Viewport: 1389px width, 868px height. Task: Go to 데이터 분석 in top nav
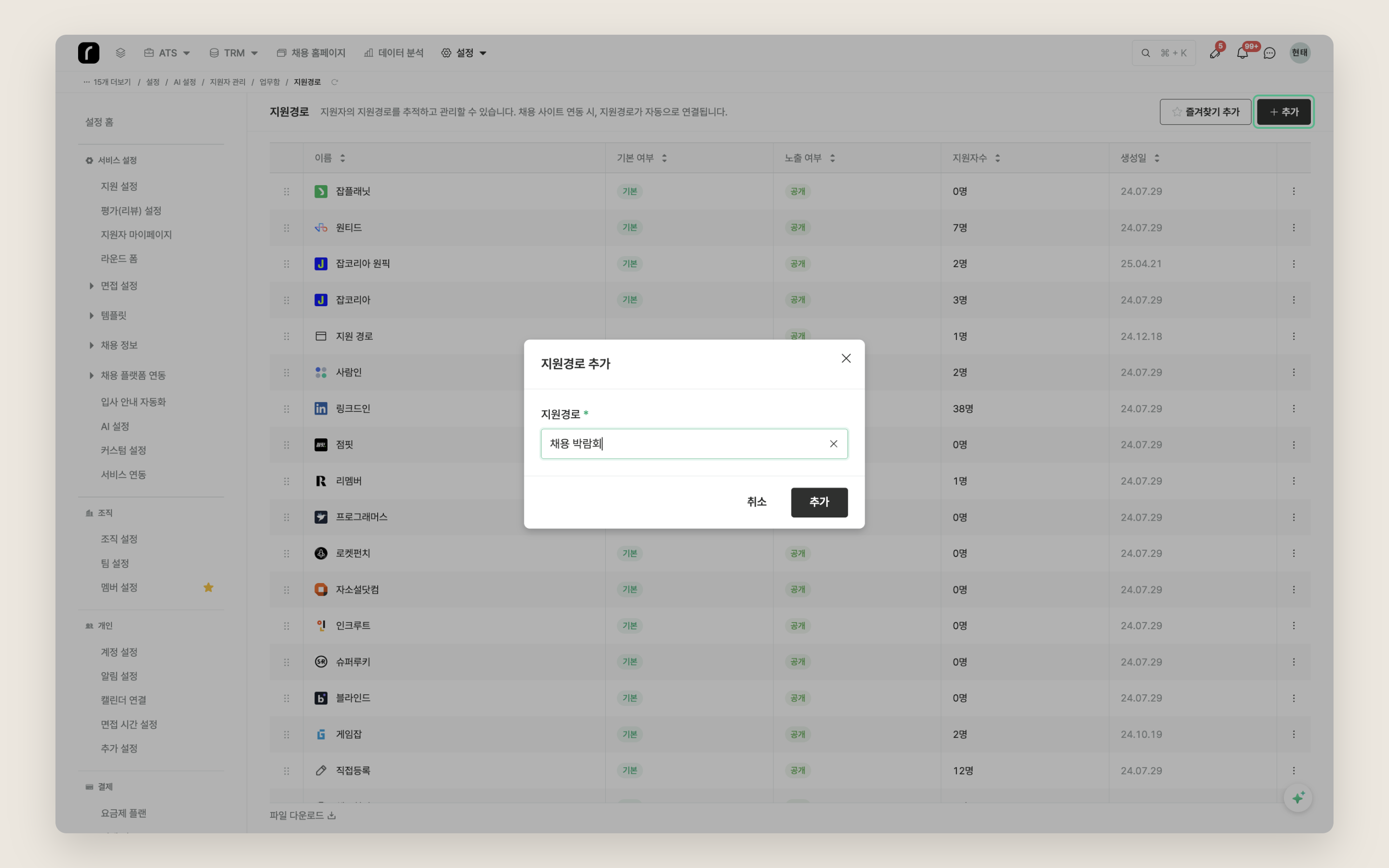(x=394, y=53)
